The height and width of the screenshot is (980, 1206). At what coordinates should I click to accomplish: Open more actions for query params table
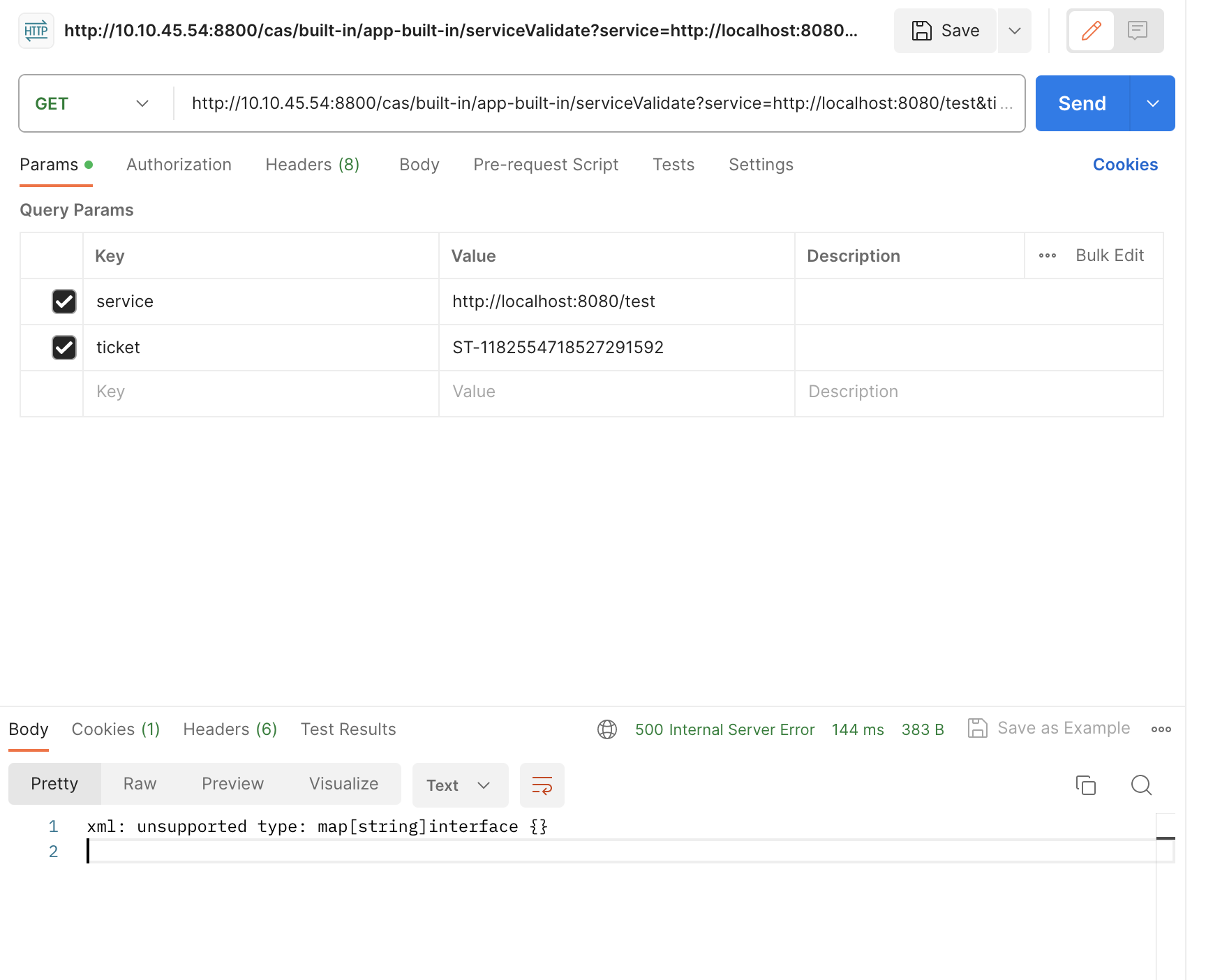(x=1047, y=255)
